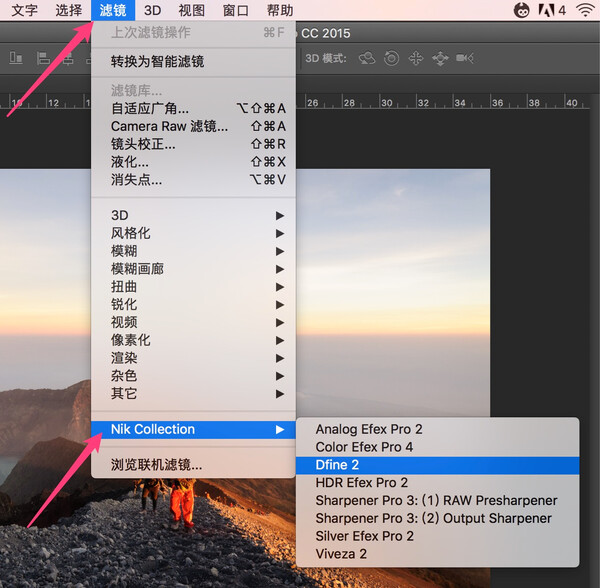Choose 镜头校正... menu item
The width and height of the screenshot is (600, 588).
pyautogui.click(x=193, y=144)
